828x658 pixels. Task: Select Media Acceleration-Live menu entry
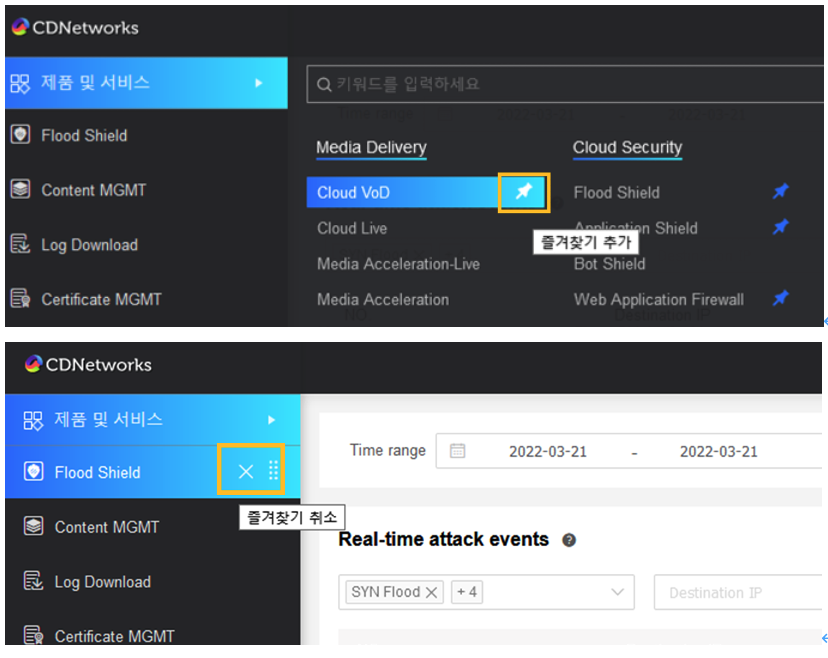(398, 264)
